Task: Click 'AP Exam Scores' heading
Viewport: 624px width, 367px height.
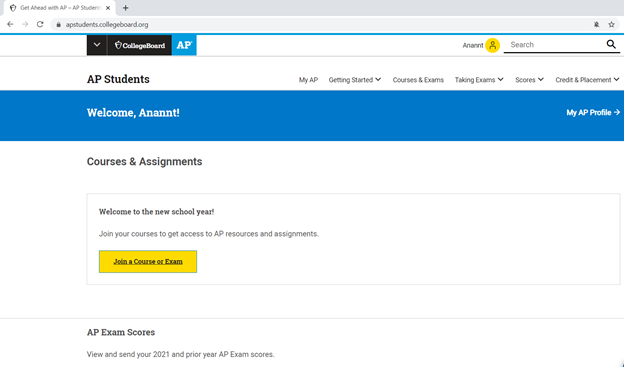Action: pyautogui.click(x=121, y=332)
